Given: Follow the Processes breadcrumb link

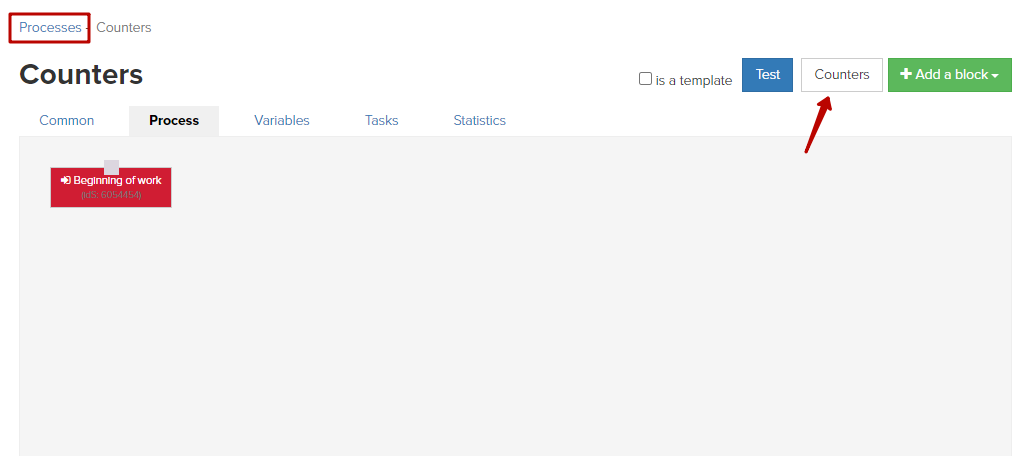Looking at the screenshot, I should point(50,28).
